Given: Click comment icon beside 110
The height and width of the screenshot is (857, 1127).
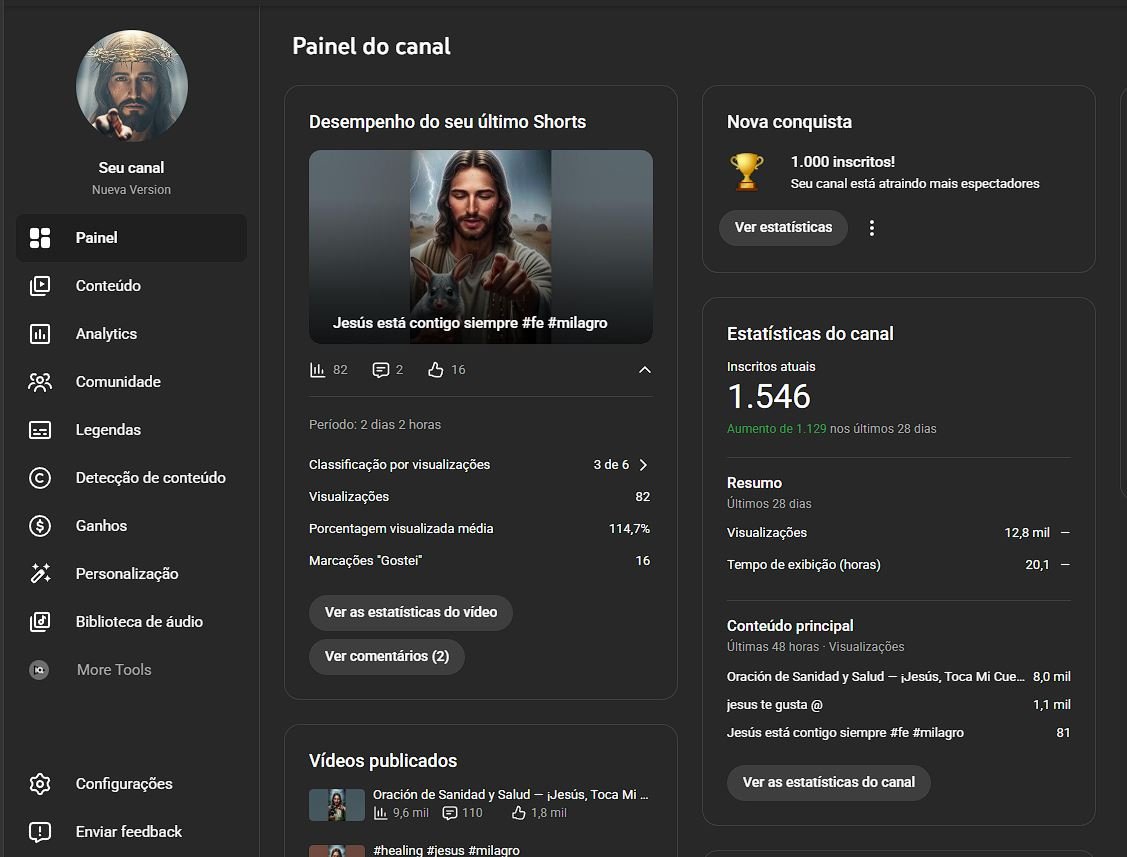Looking at the screenshot, I should tap(450, 813).
